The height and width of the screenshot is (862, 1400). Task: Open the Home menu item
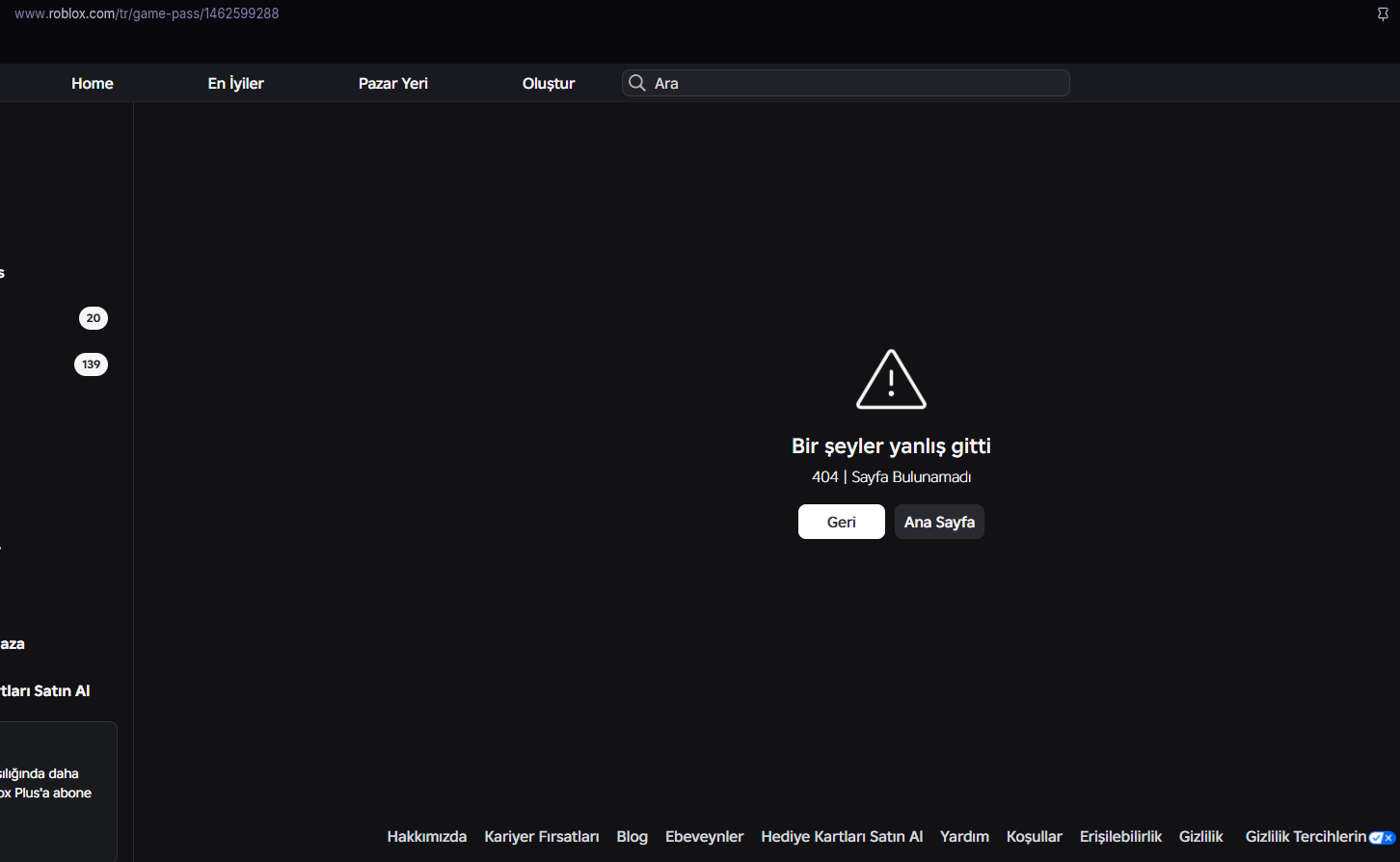[x=93, y=83]
